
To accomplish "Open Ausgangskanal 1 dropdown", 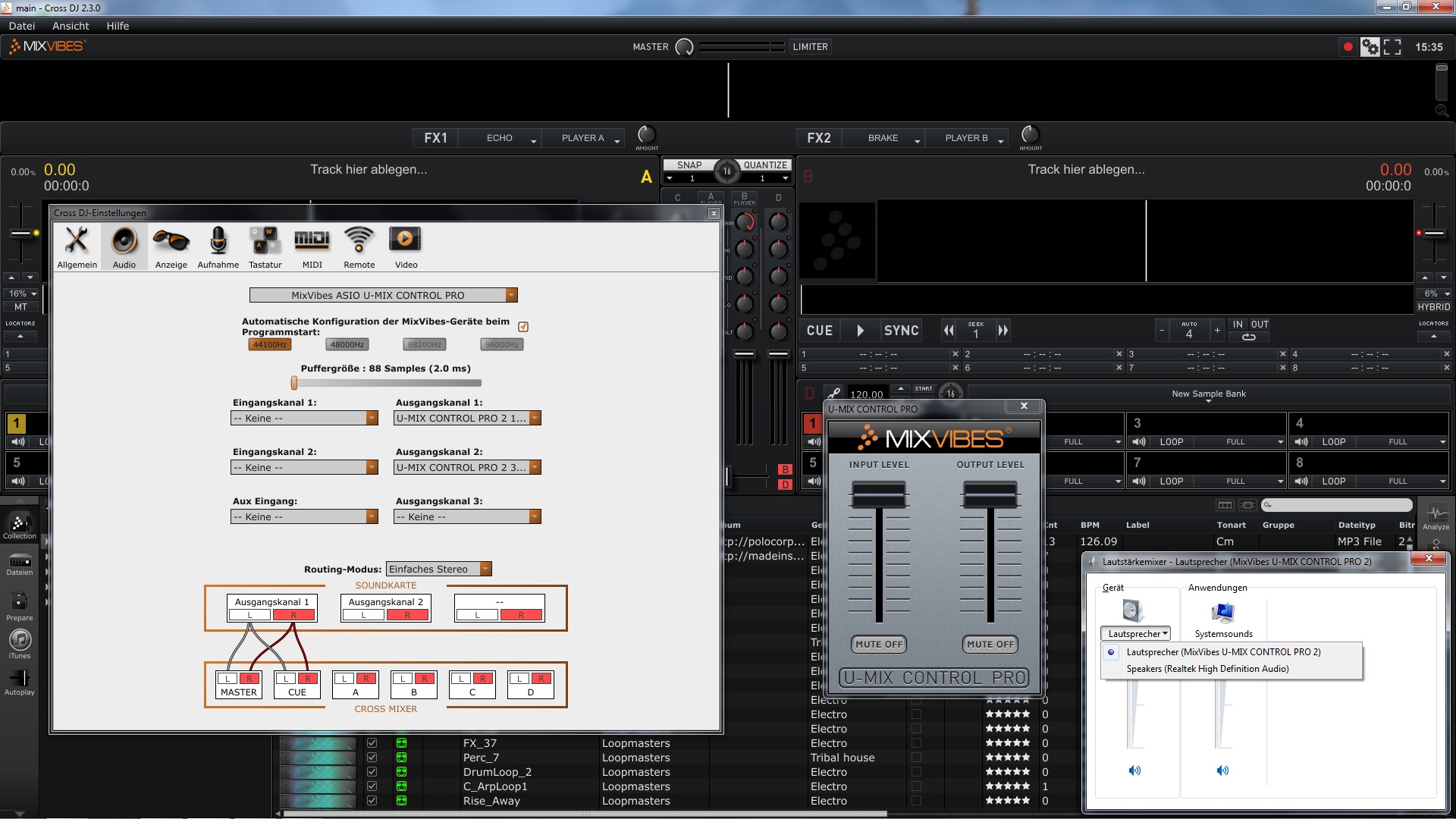I will [467, 418].
